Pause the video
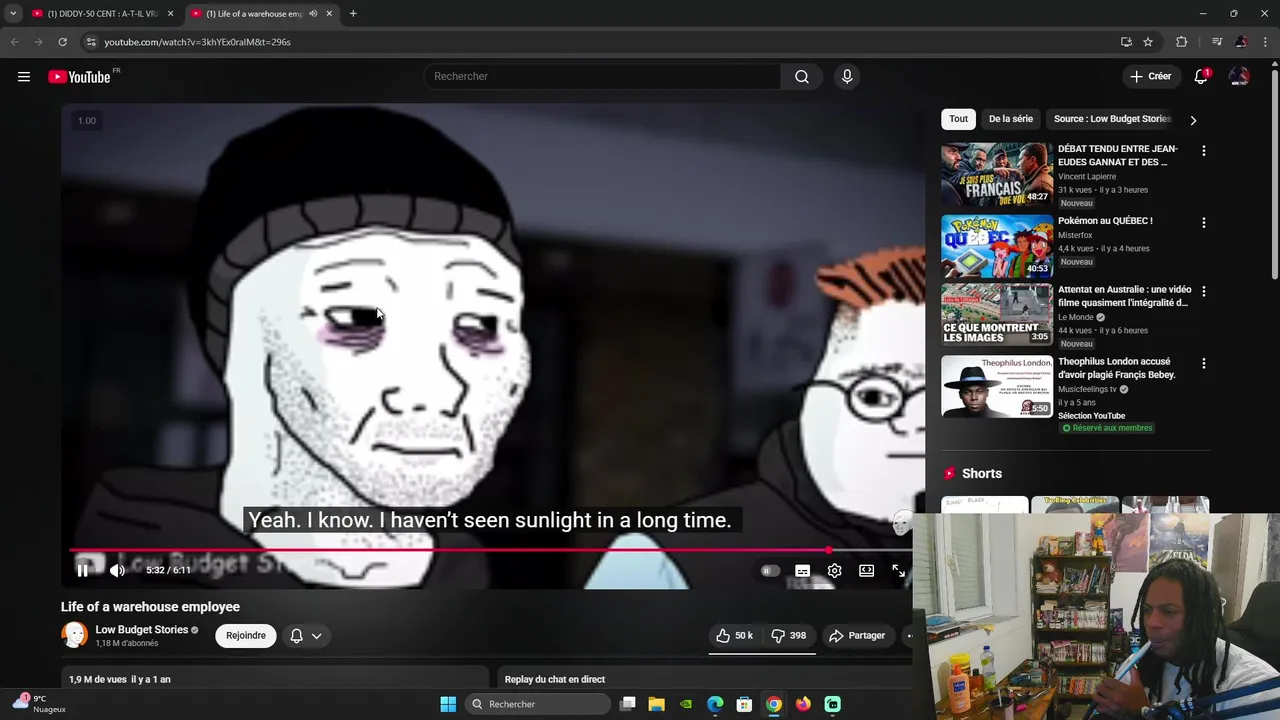This screenshot has width=1280, height=720. pos(83,570)
